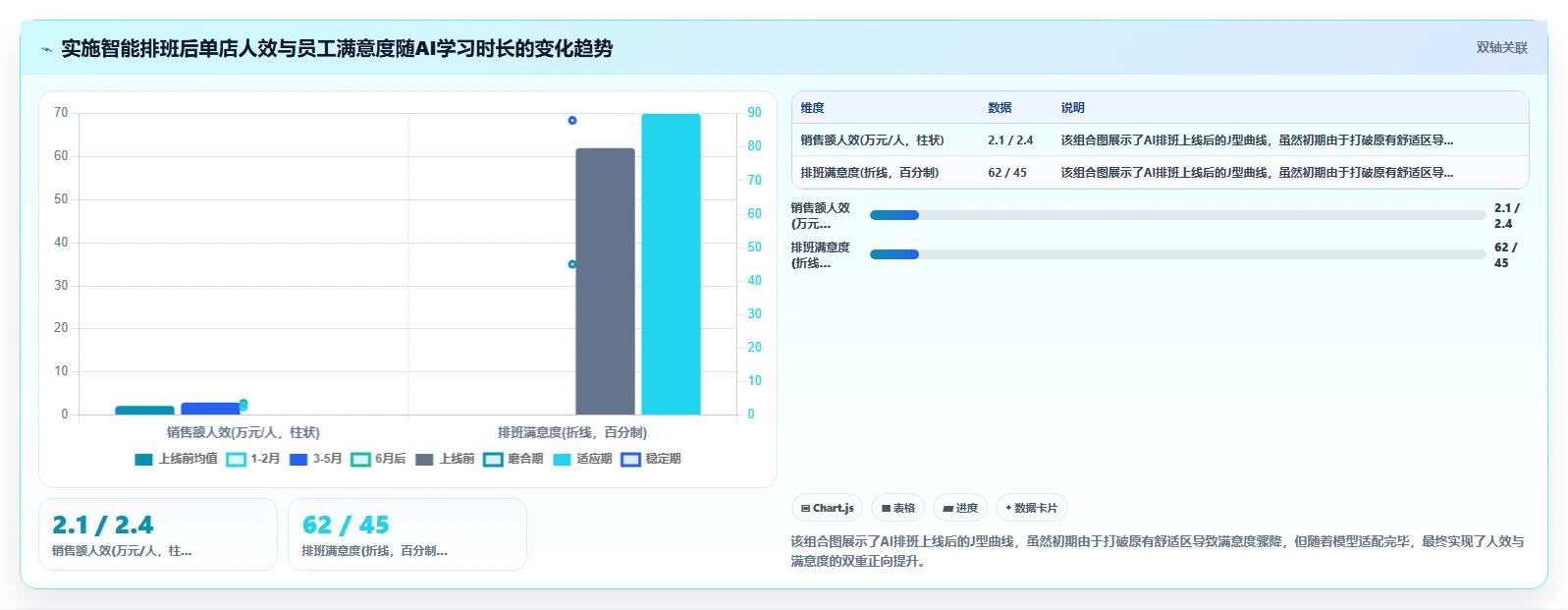
Task: Select the dark blue data point near 85
Action: (x=572, y=121)
